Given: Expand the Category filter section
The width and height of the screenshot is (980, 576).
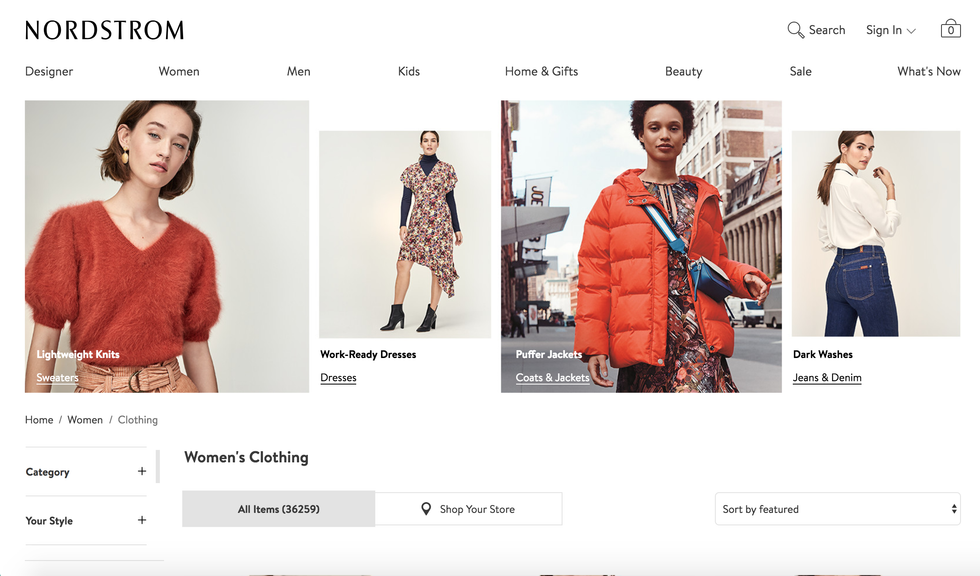Looking at the screenshot, I should point(48,472).
